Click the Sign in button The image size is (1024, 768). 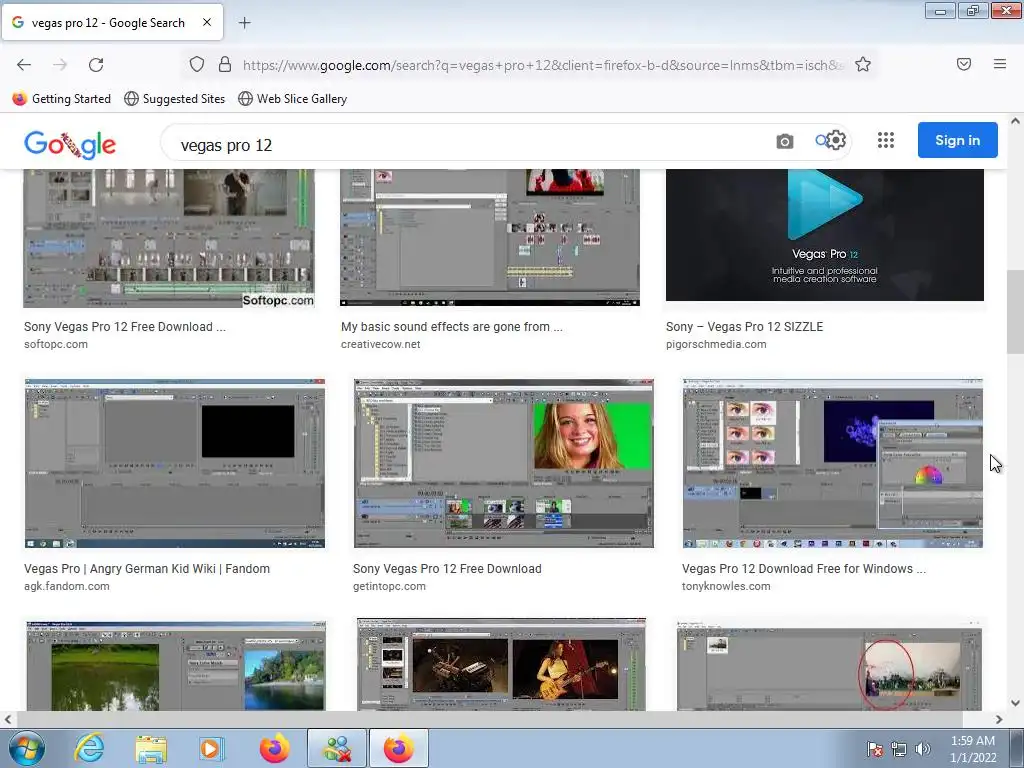click(x=957, y=140)
